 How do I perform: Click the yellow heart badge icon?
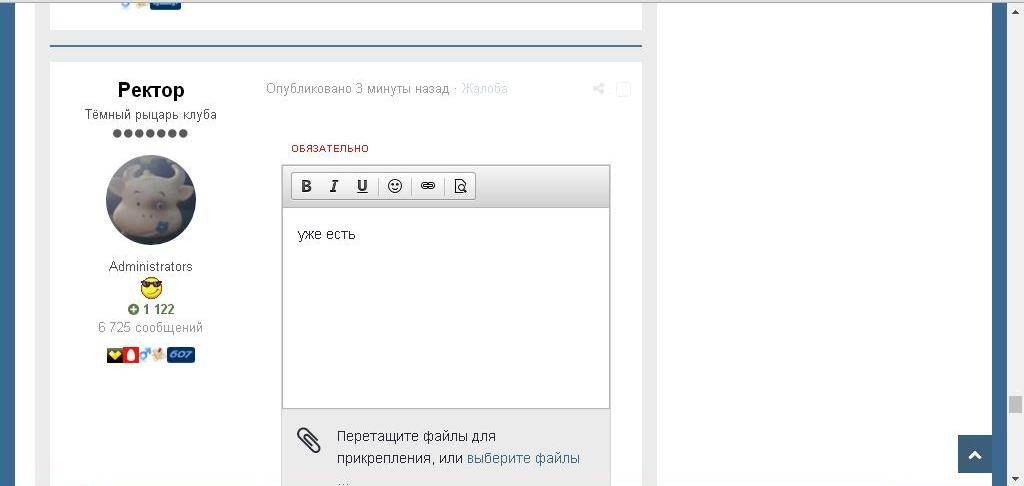[115, 355]
